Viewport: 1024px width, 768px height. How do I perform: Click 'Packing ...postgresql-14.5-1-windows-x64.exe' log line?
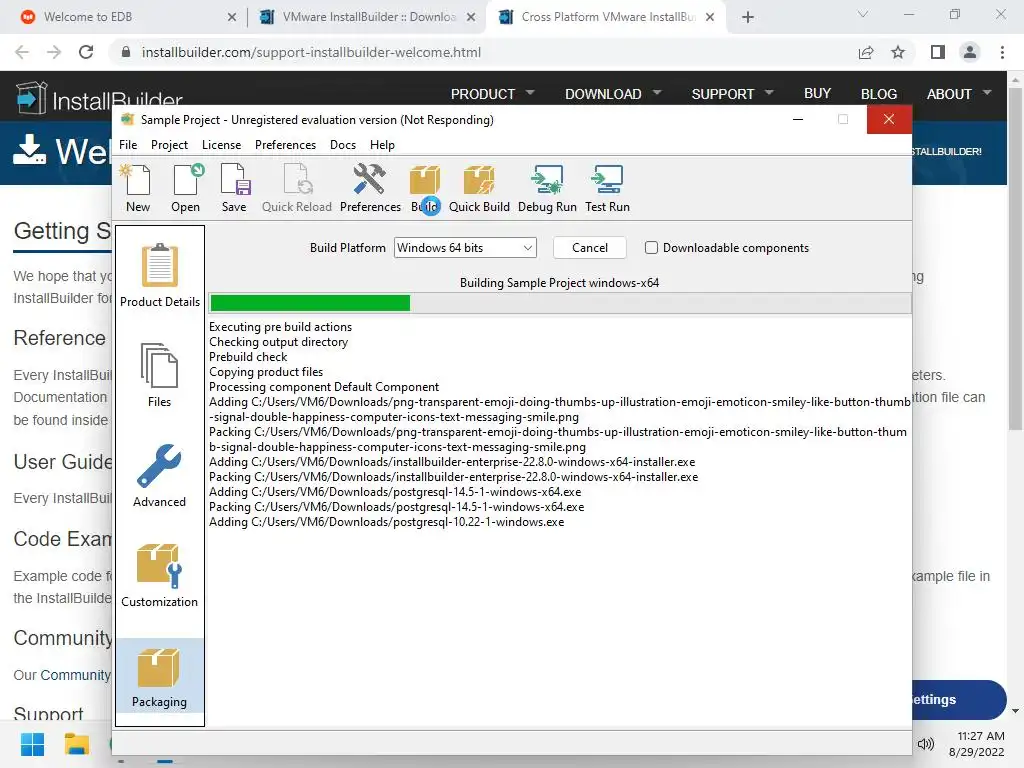(396, 507)
